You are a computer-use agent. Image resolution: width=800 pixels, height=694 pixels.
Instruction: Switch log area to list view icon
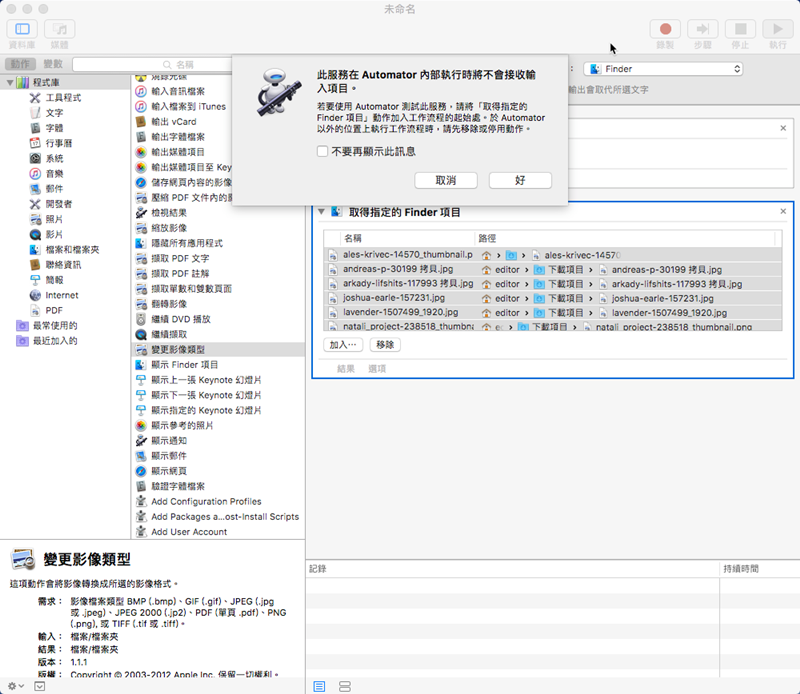320,686
